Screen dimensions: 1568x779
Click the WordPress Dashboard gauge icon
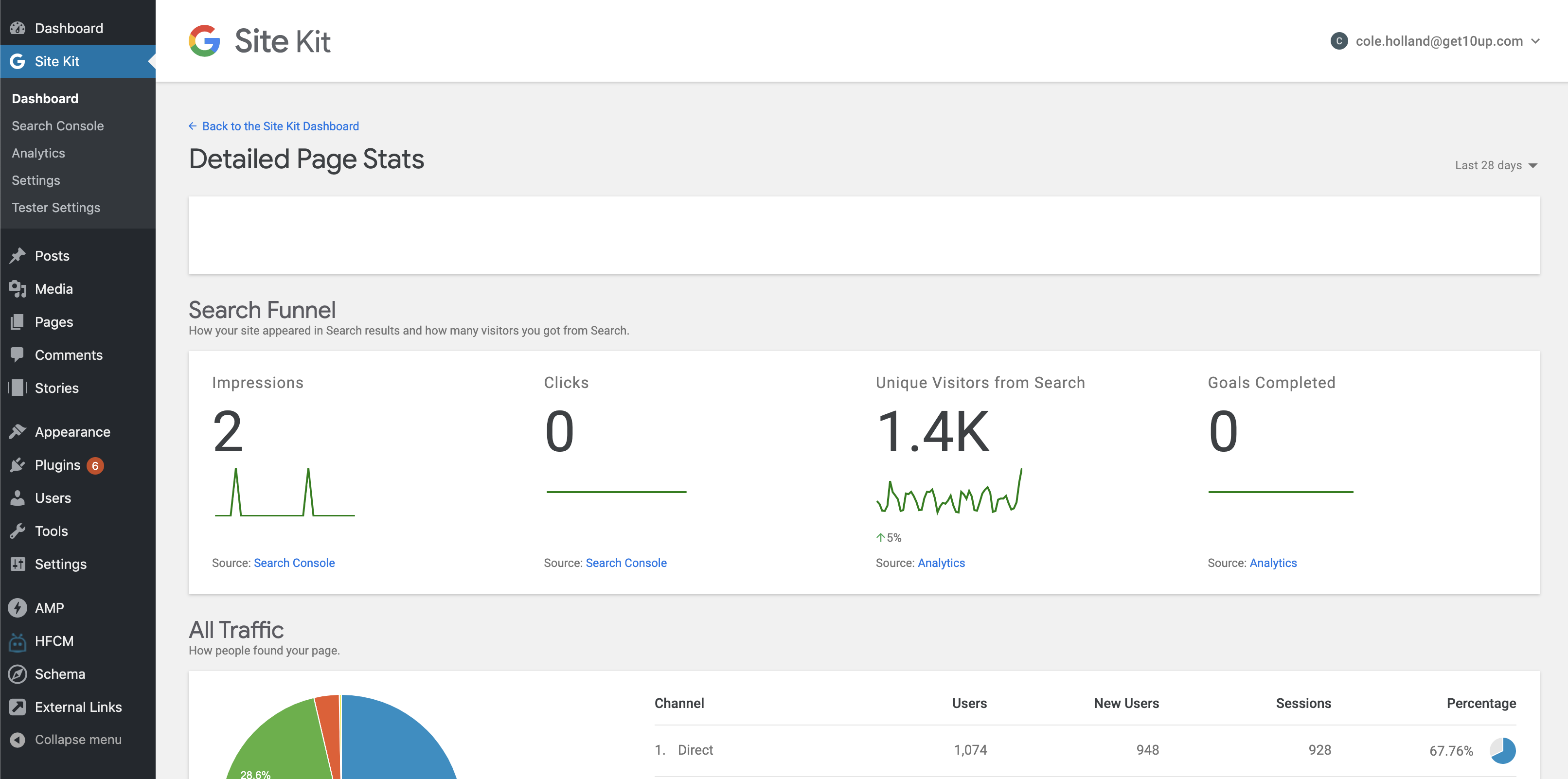point(18,28)
